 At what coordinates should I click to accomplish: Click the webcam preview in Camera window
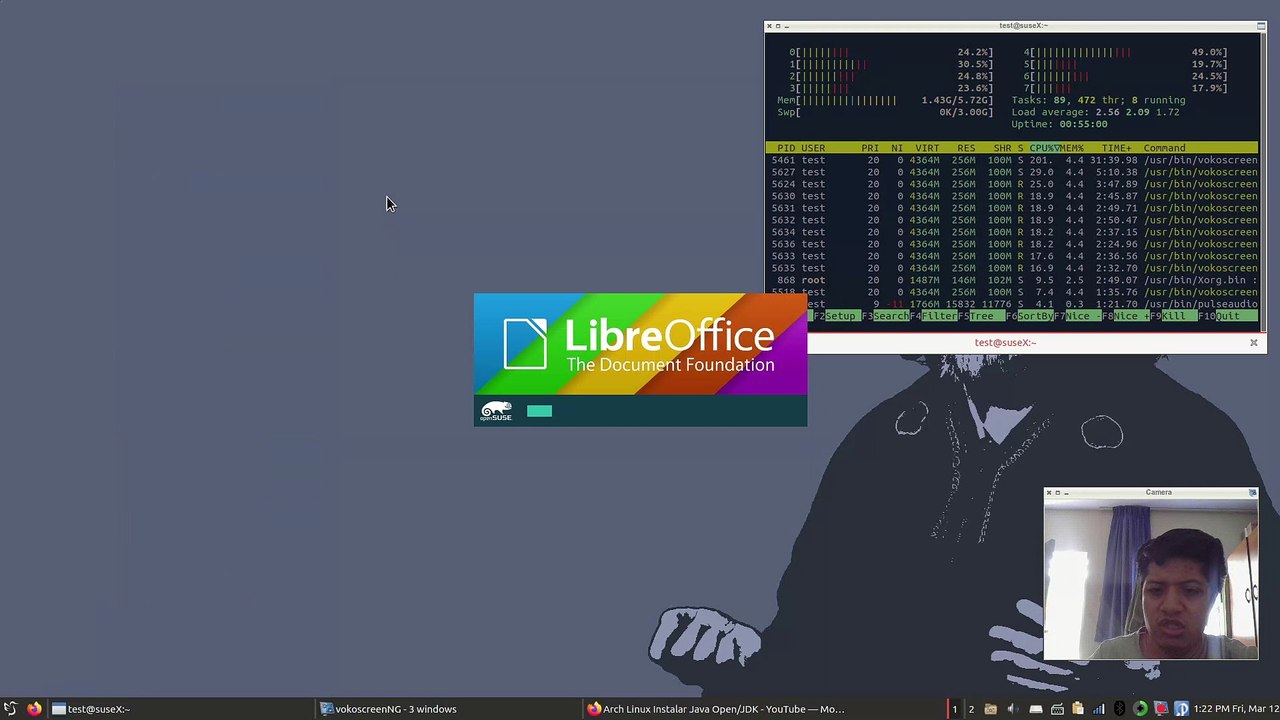[x=1151, y=579]
